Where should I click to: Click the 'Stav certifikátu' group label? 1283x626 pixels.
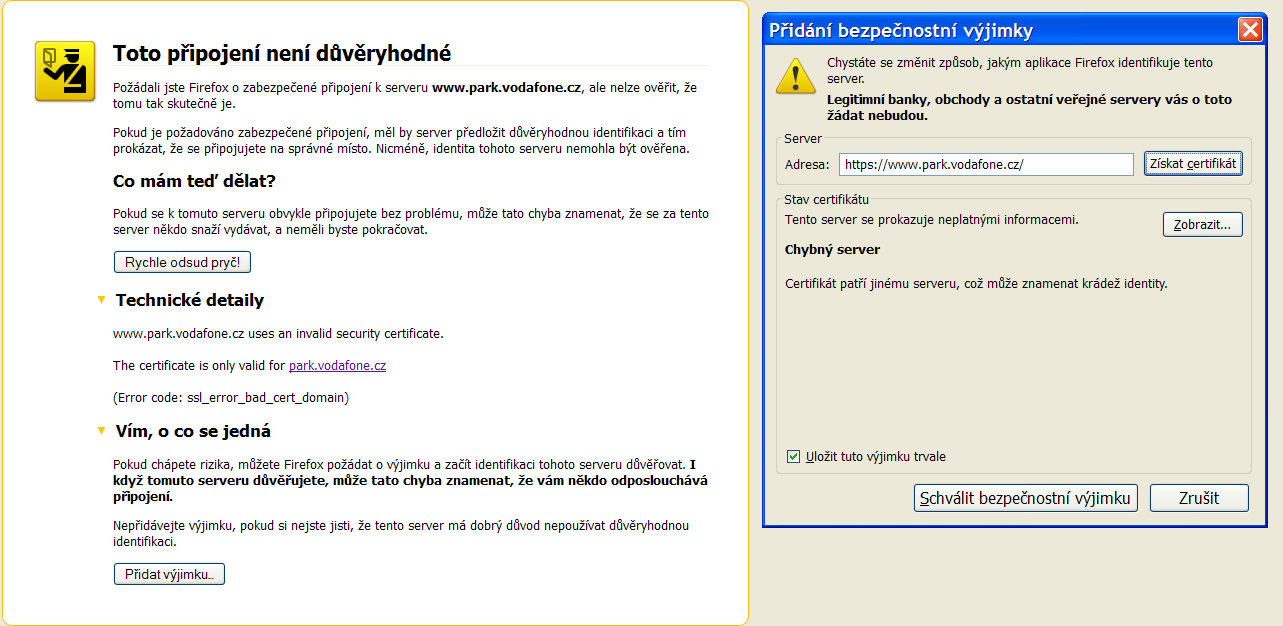pyautogui.click(x=826, y=200)
